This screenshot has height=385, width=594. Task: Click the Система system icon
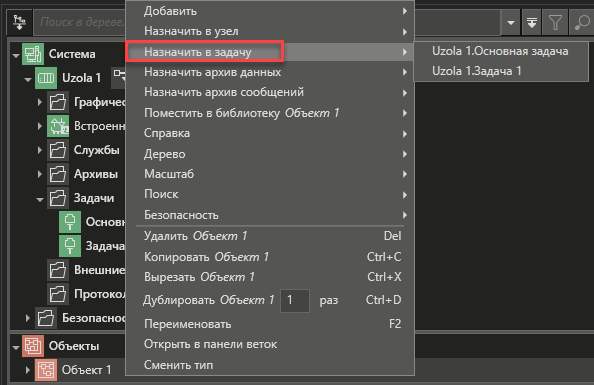[33, 54]
